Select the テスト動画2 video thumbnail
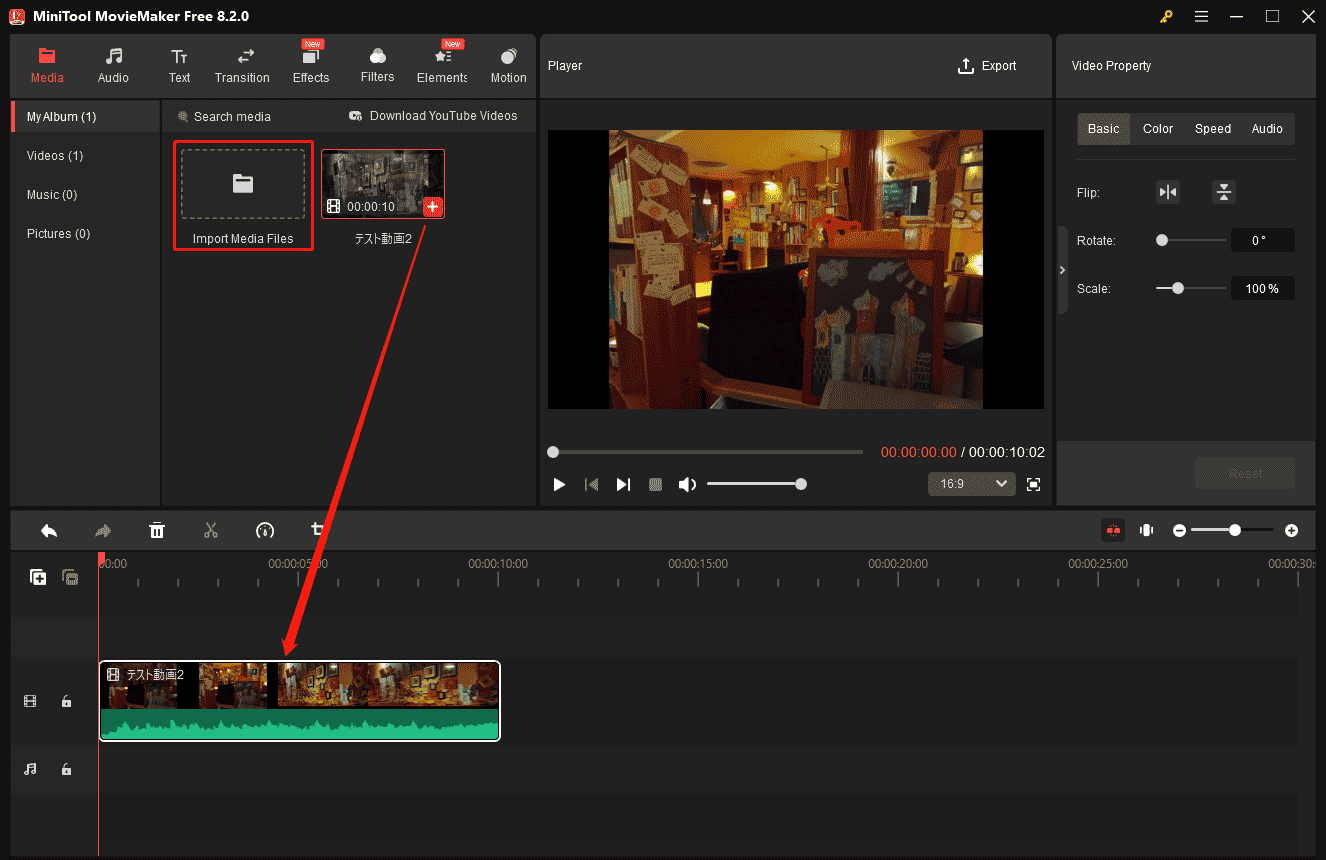 (x=383, y=184)
